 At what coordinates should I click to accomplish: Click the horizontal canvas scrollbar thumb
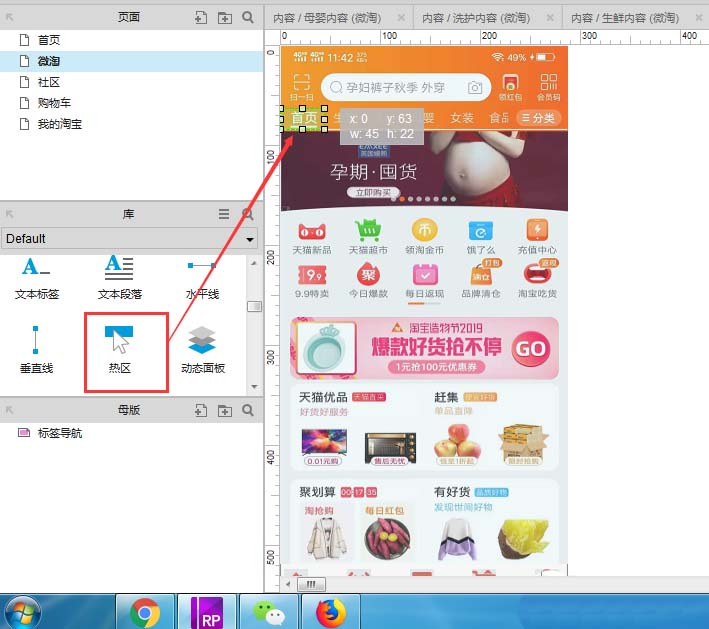[x=311, y=584]
